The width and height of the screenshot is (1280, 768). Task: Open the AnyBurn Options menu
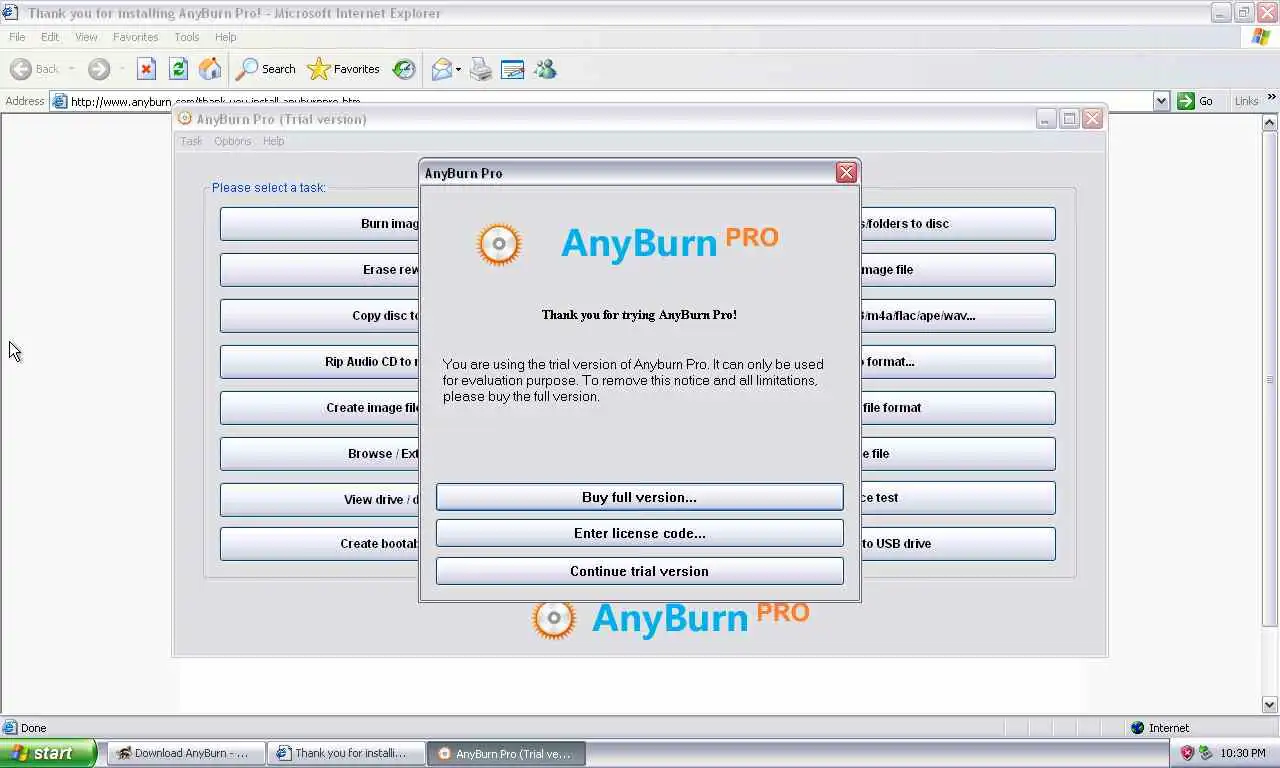(232, 141)
